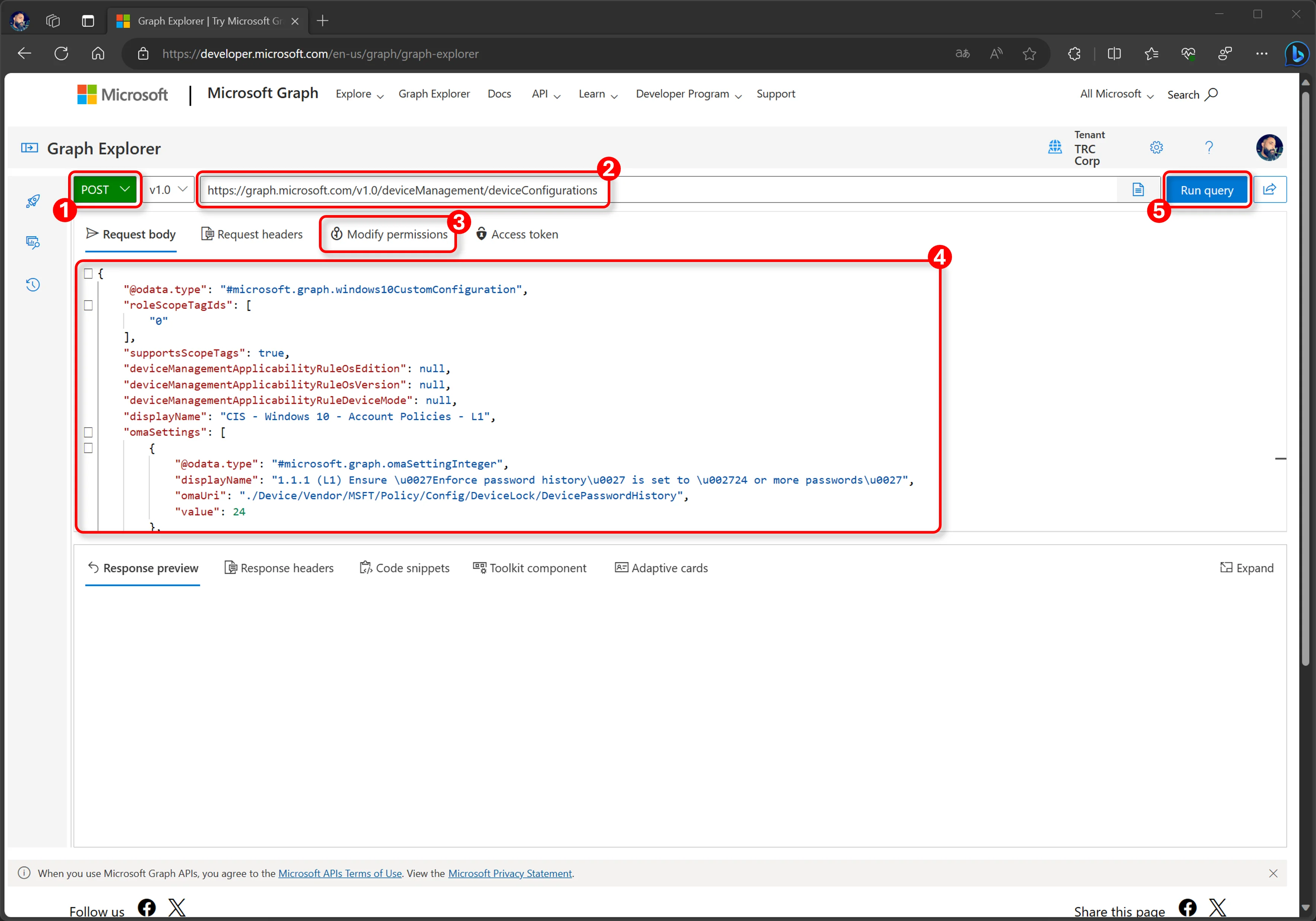Screen dimensions: 1316x921
Task: Click the query URL input field
Action: 658,190
